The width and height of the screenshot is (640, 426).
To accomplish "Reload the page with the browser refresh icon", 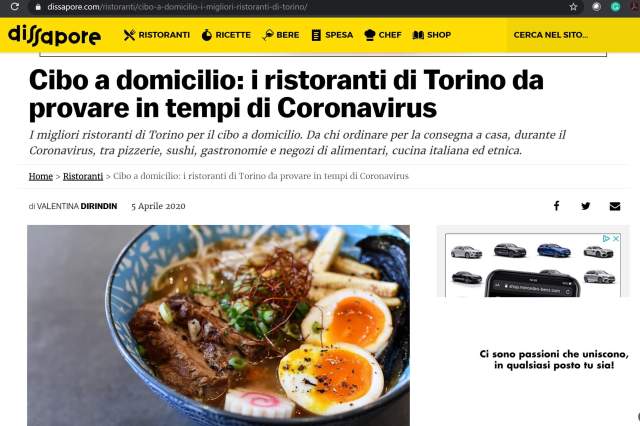I will click(x=15, y=7).
